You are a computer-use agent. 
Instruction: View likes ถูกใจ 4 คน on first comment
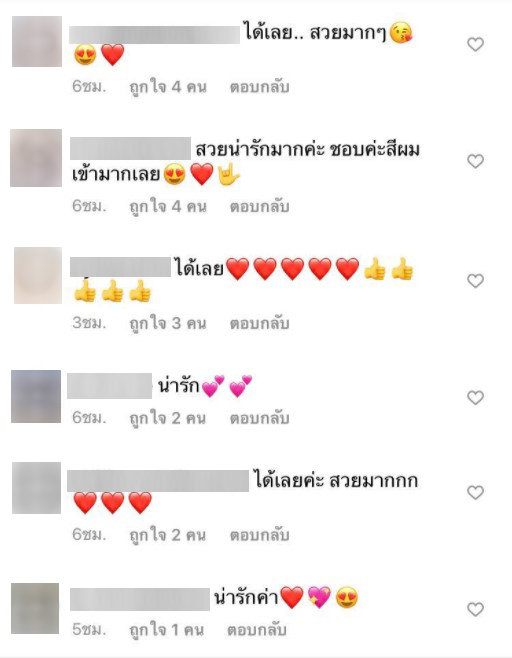(x=168, y=87)
